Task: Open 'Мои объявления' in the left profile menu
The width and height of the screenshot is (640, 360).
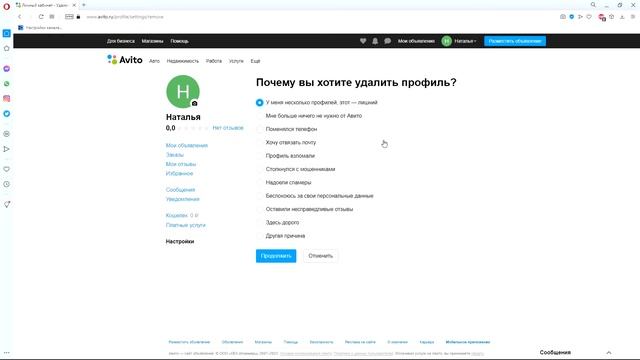Action: tap(187, 145)
